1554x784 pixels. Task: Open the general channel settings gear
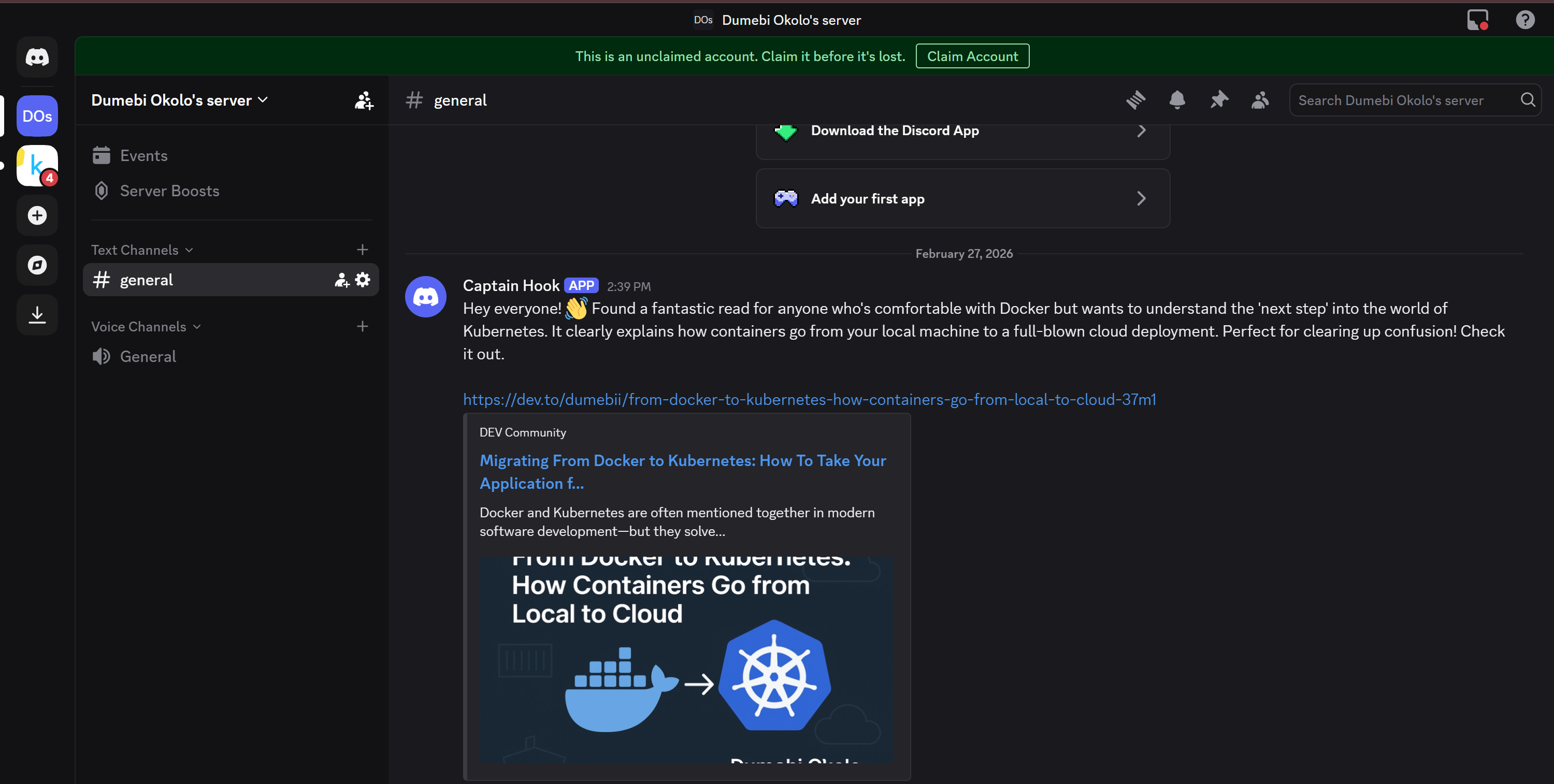[363, 279]
